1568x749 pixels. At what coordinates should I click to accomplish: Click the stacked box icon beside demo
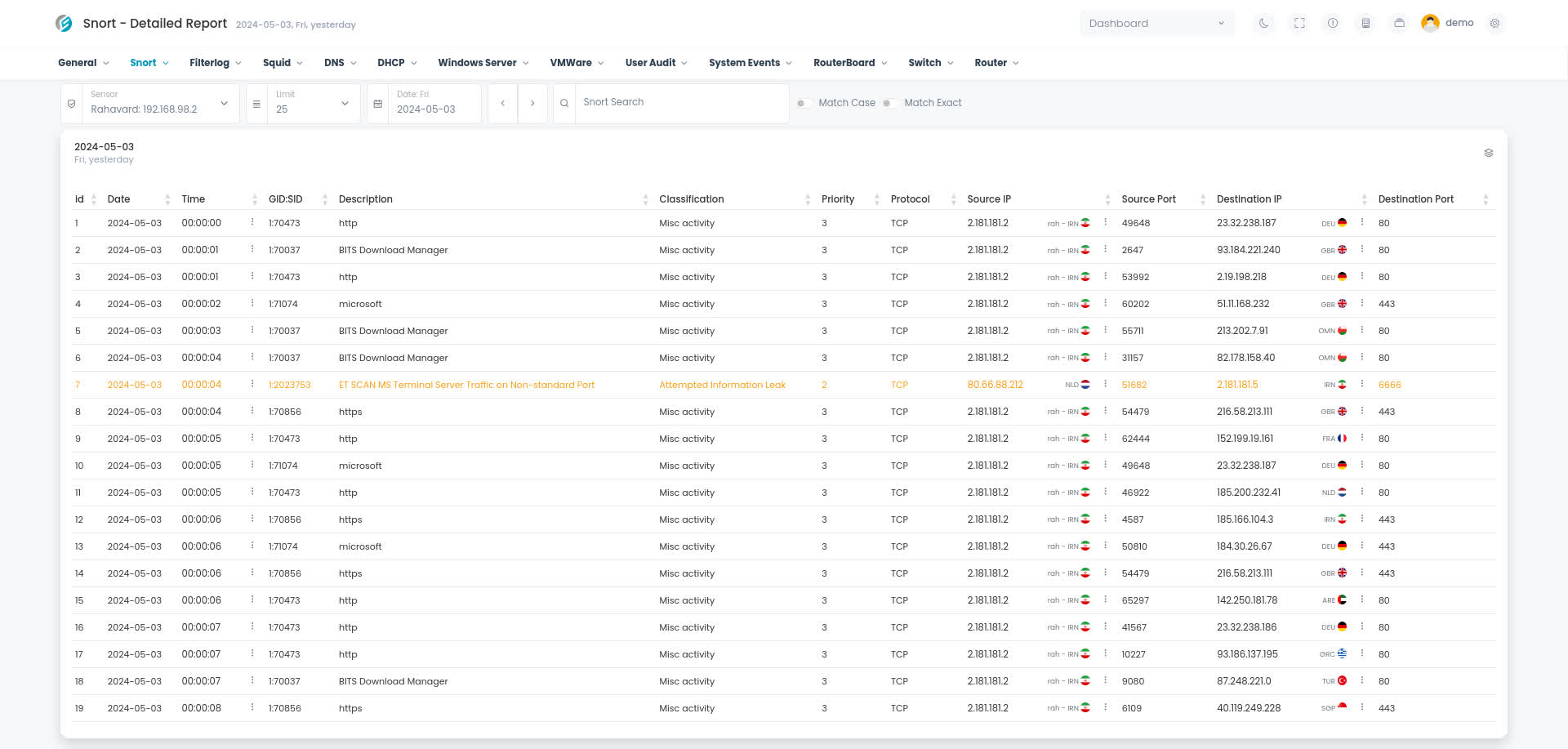point(1399,24)
